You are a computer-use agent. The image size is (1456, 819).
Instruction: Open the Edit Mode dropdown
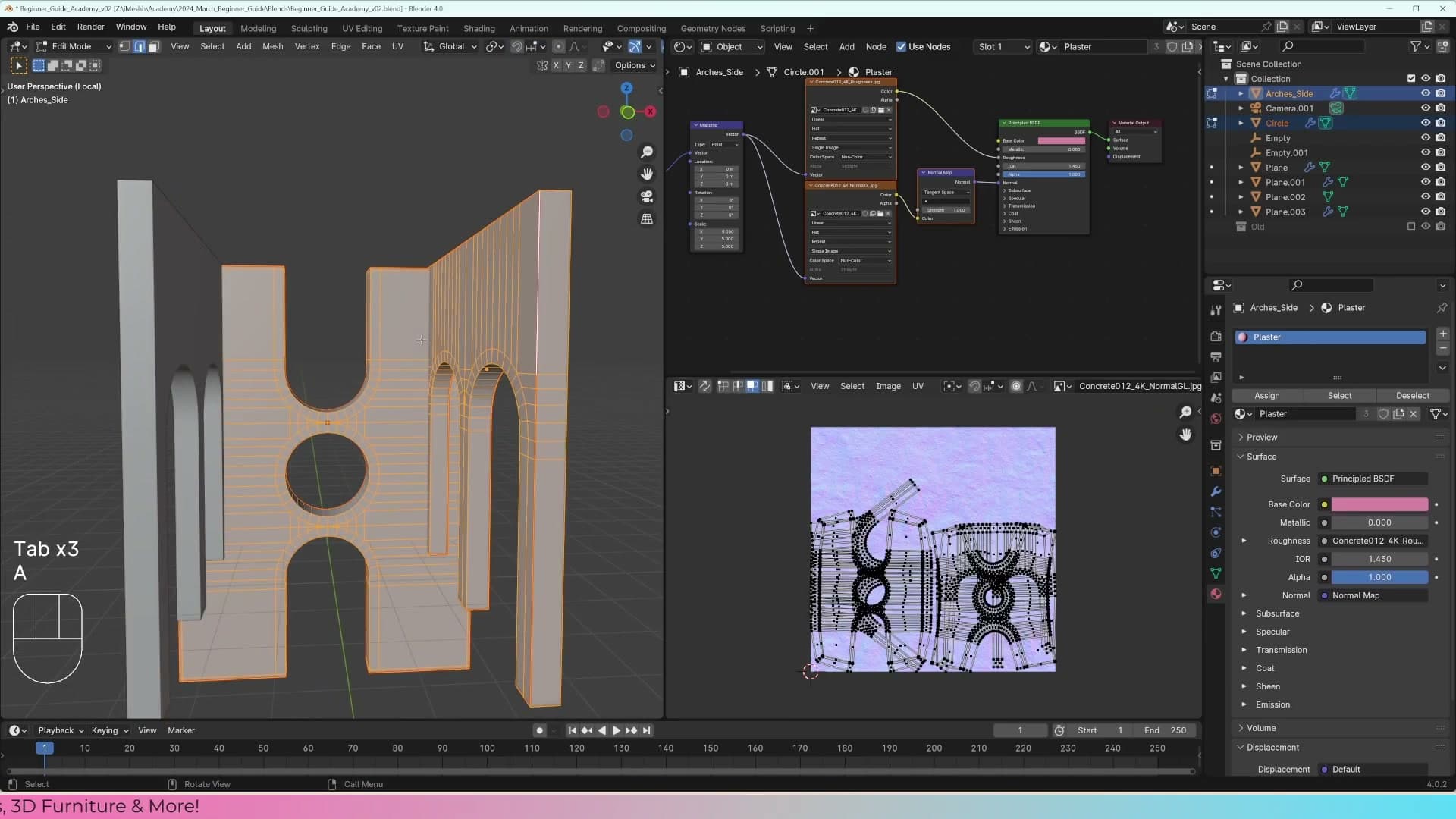click(x=74, y=47)
